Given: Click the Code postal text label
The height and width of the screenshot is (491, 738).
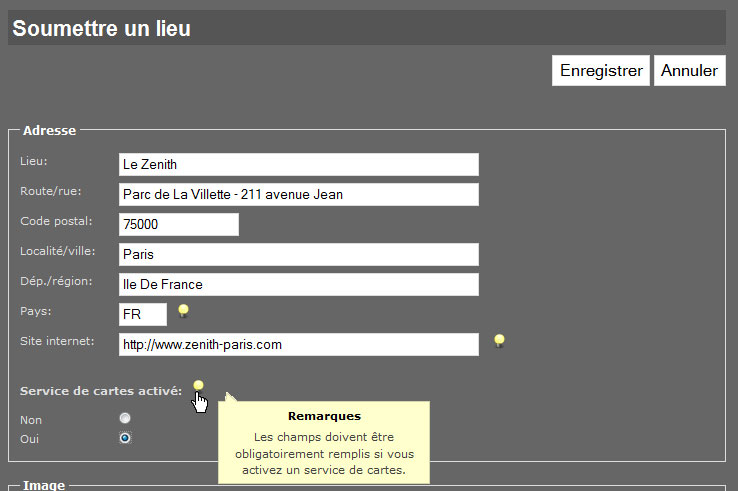Looking at the screenshot, I should [56, 221].
